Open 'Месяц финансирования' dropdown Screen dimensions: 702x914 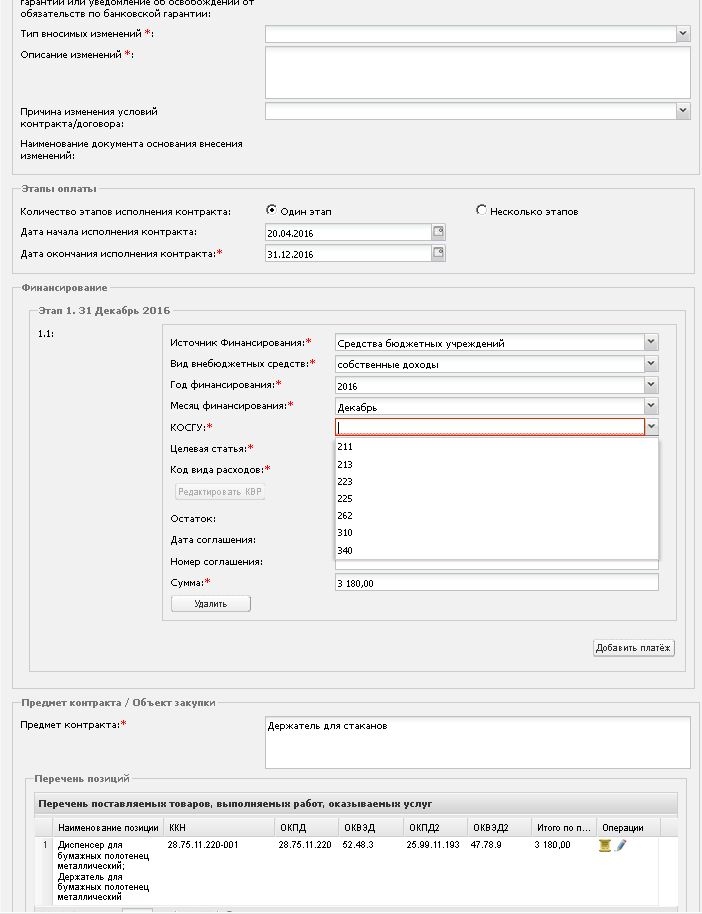(x=651, y=406)
